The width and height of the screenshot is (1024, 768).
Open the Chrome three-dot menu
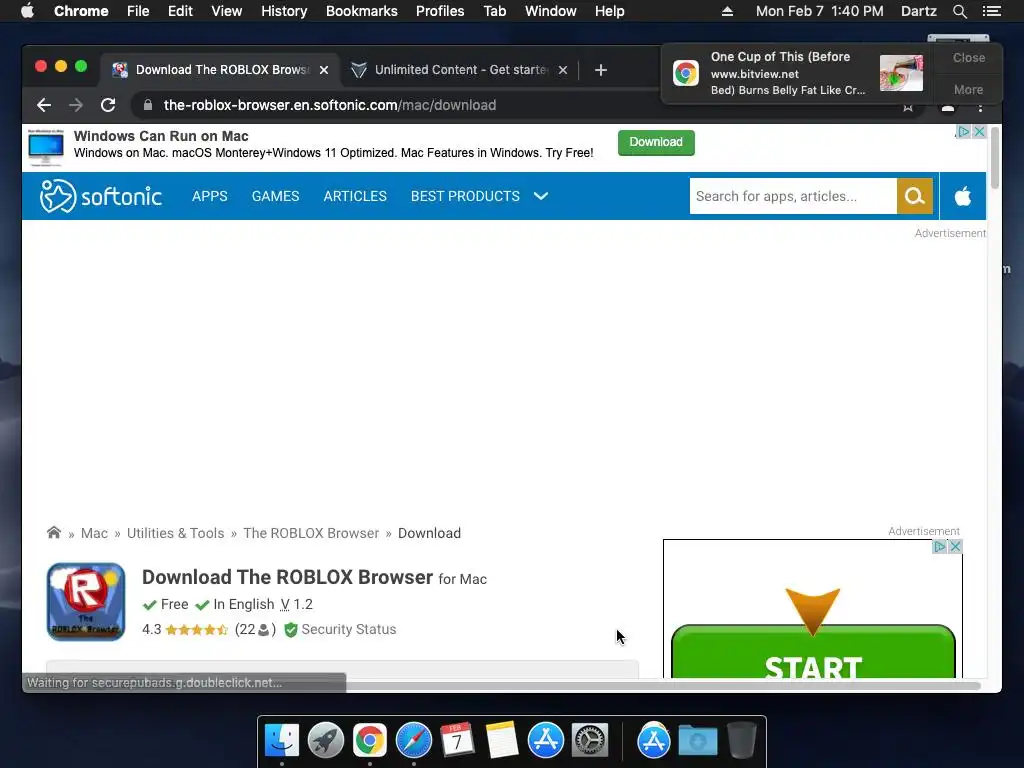click(980, 108)
